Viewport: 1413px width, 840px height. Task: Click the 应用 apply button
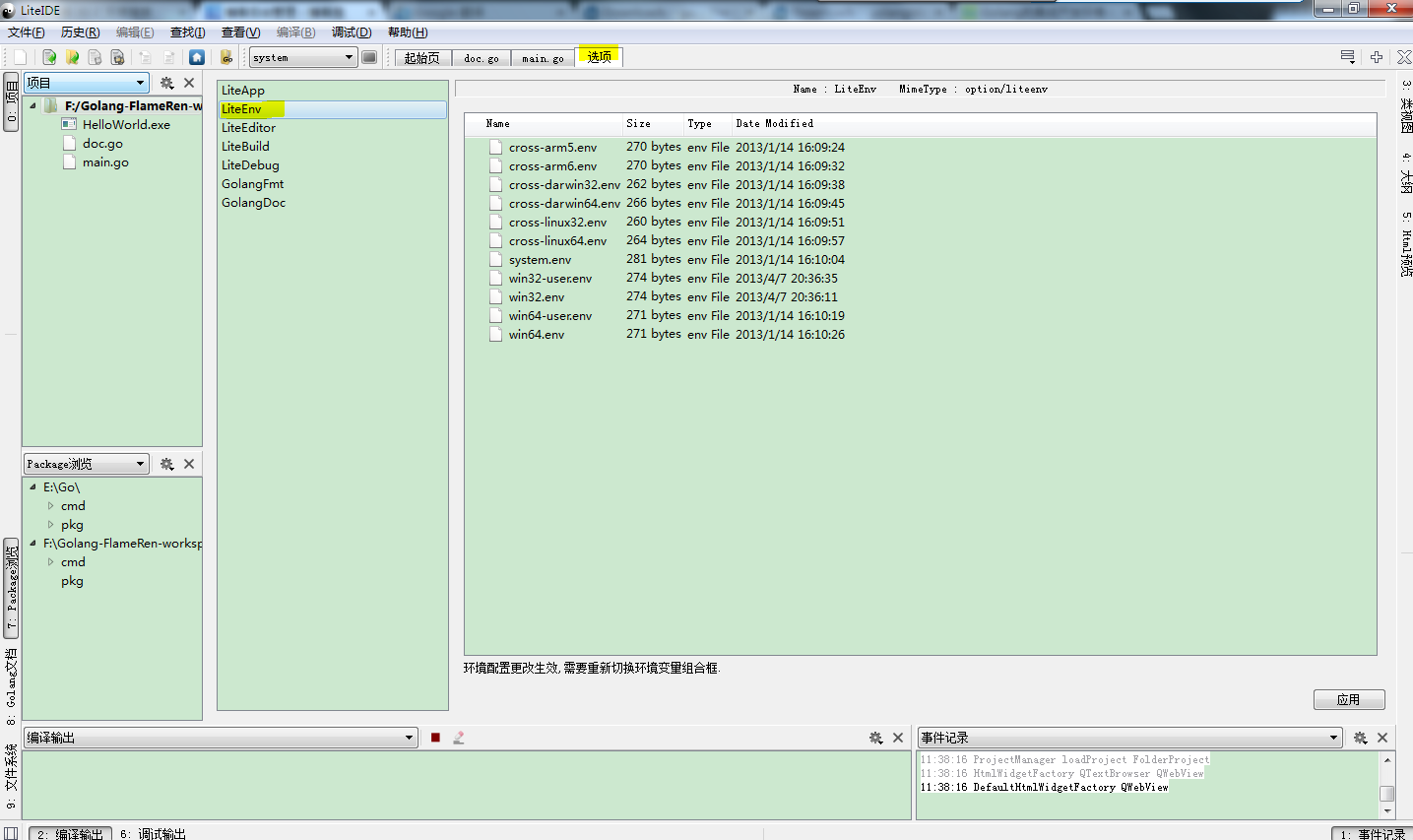pyautogui.click(x=1349, y=699)
